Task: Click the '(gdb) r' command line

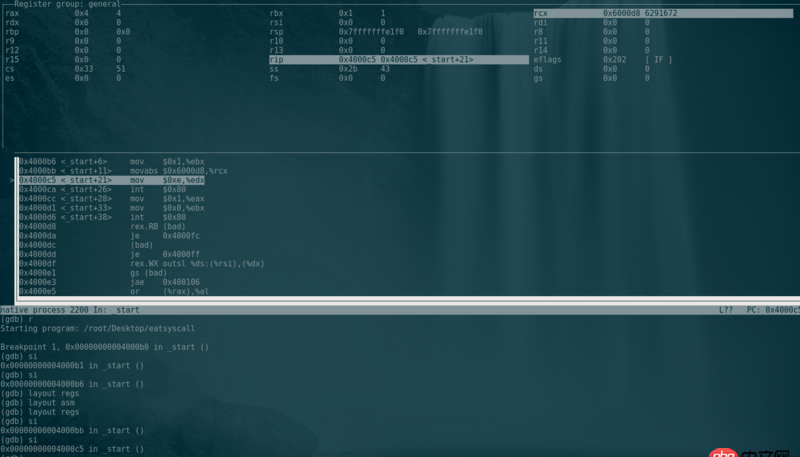Action: [17, 319]
